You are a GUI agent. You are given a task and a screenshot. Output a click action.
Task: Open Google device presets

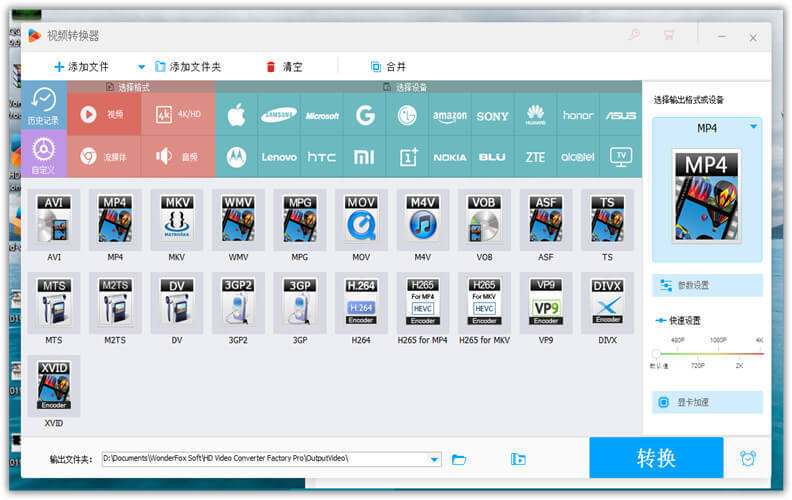pos(365,115)
